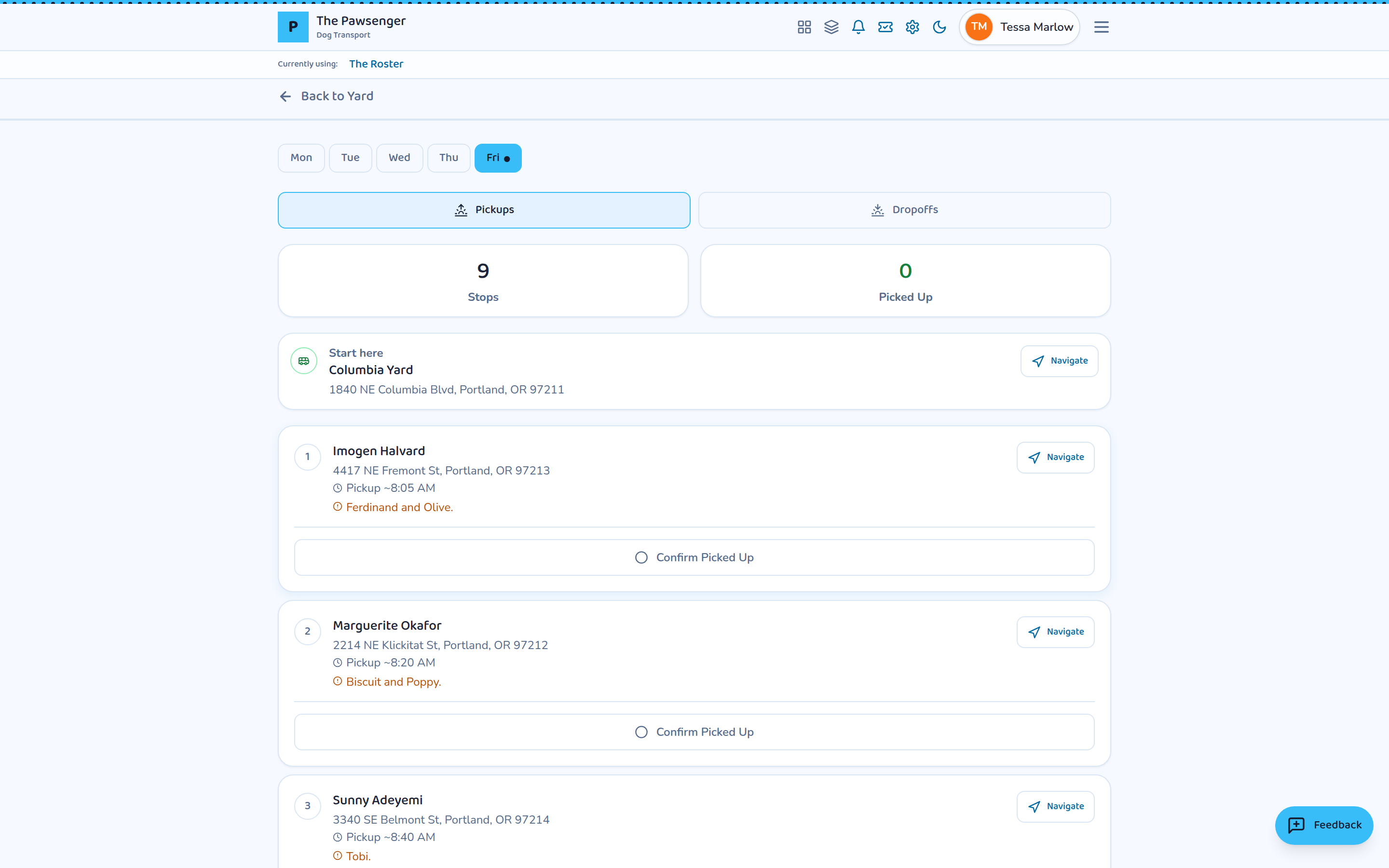The width and height of the screenshot is (1389, 868).
Task: Click the layers stack icon in header
Action: click(831, 27)
